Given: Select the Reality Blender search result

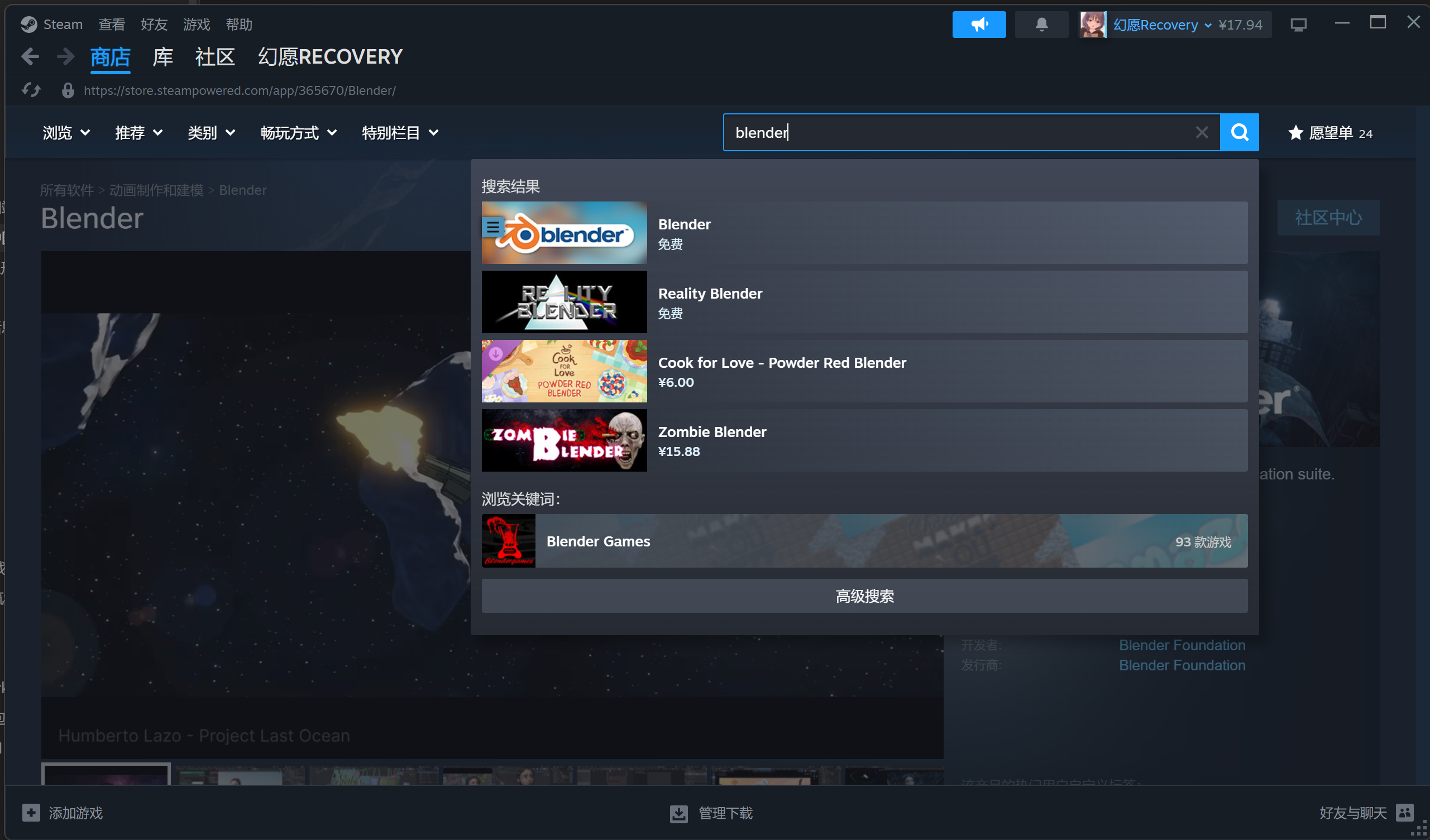Looking at the screenshot, I should (x=864, y=302).
